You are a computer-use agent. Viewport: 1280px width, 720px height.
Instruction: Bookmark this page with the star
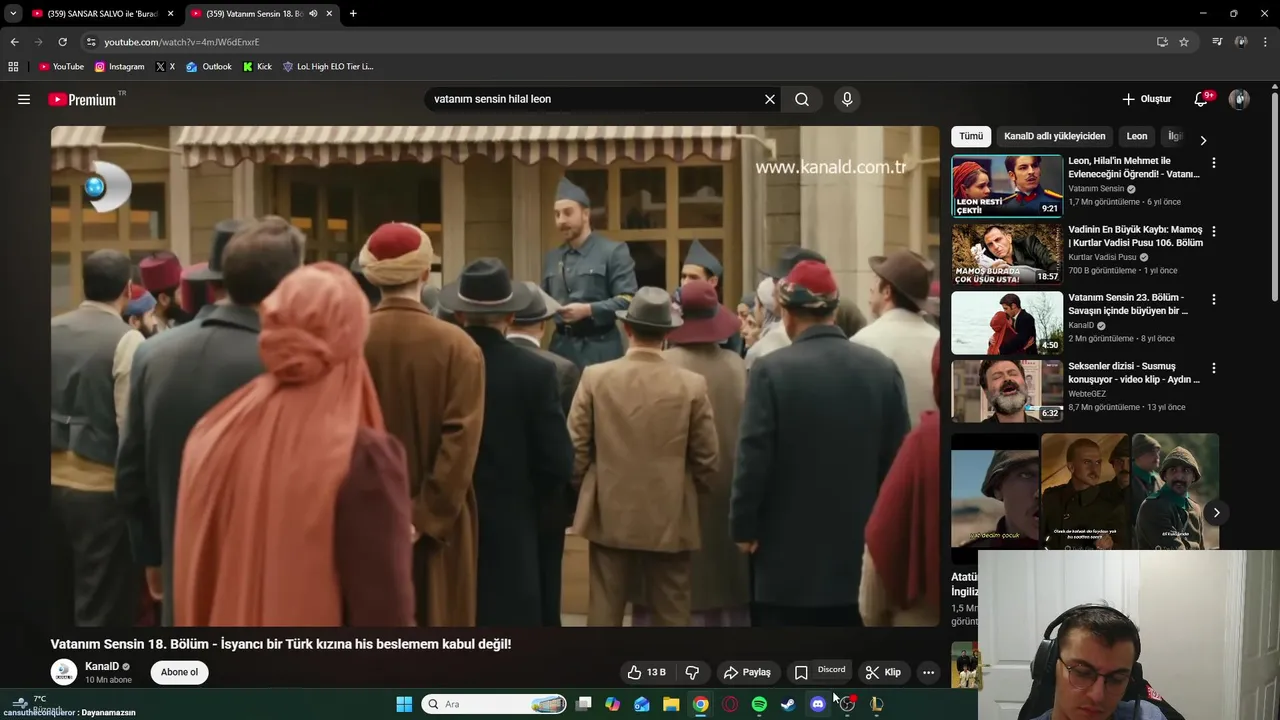point(1184,42)
